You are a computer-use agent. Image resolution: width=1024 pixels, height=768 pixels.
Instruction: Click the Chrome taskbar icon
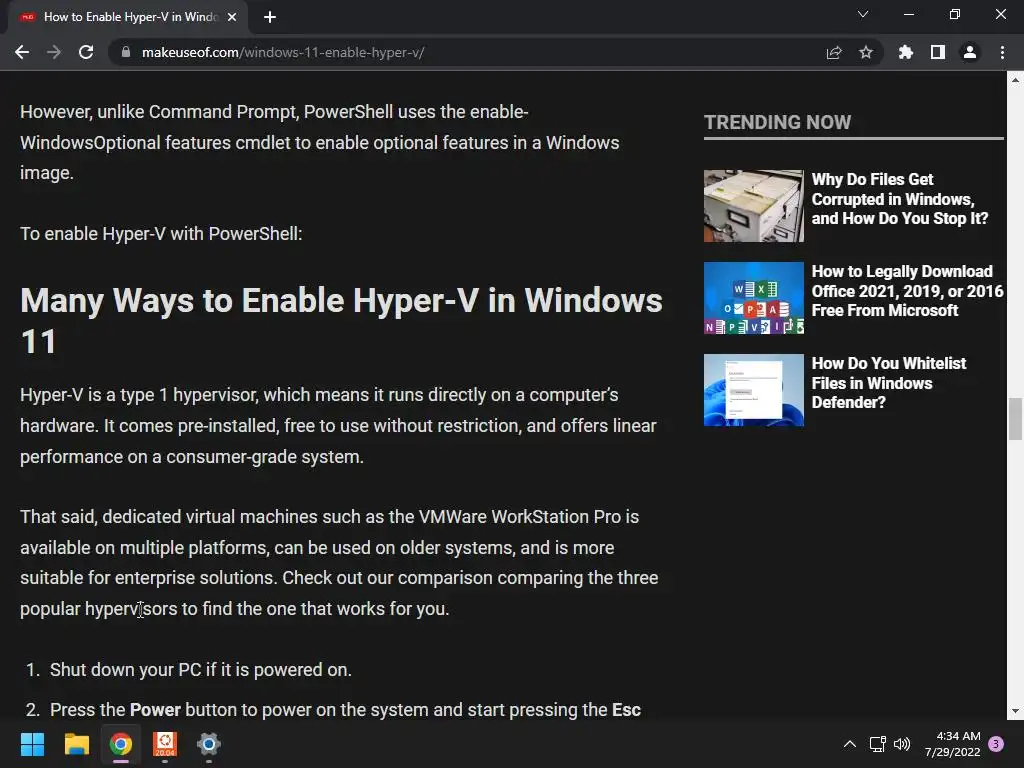(x=121, y=744)
